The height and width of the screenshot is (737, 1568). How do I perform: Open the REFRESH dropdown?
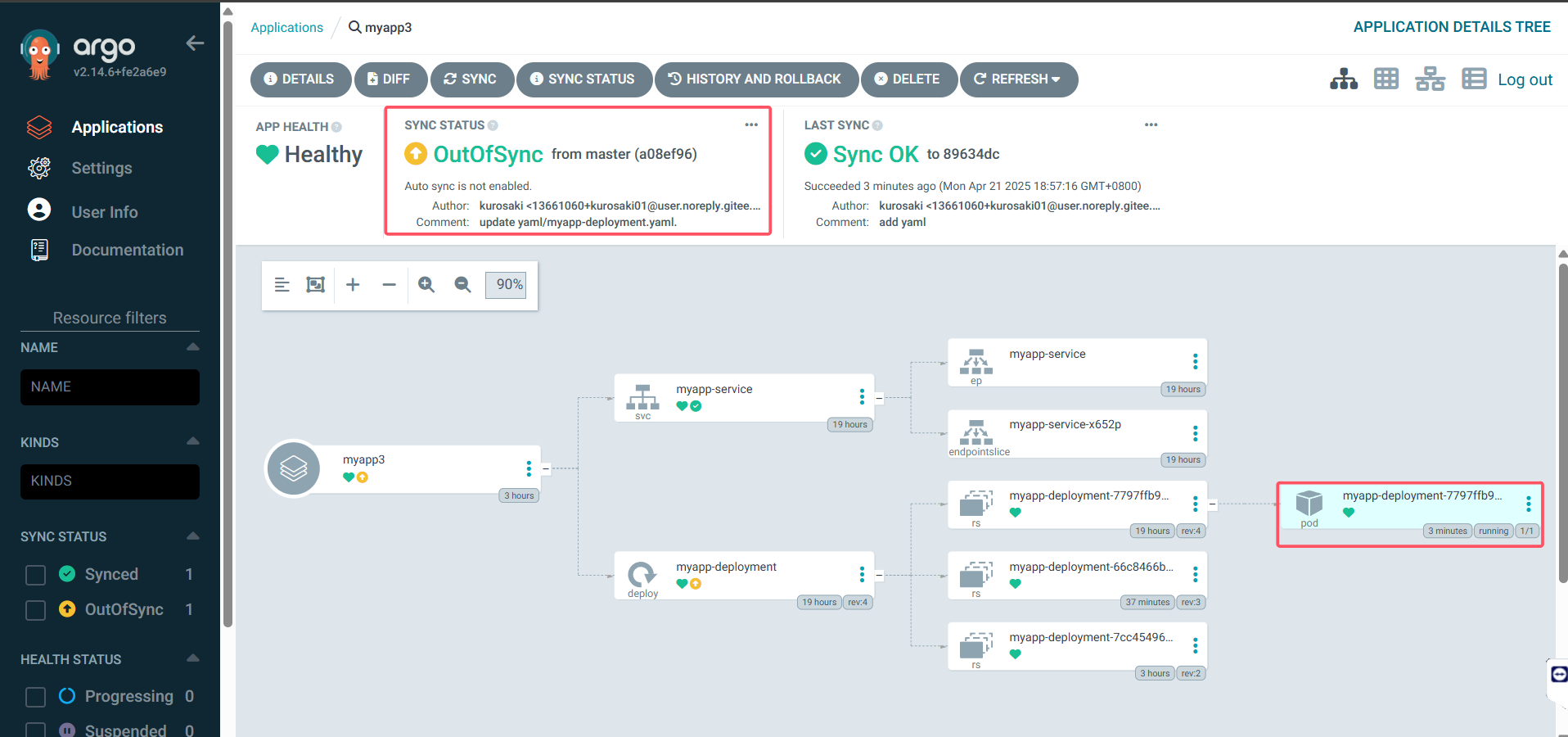click(1018, 79)
